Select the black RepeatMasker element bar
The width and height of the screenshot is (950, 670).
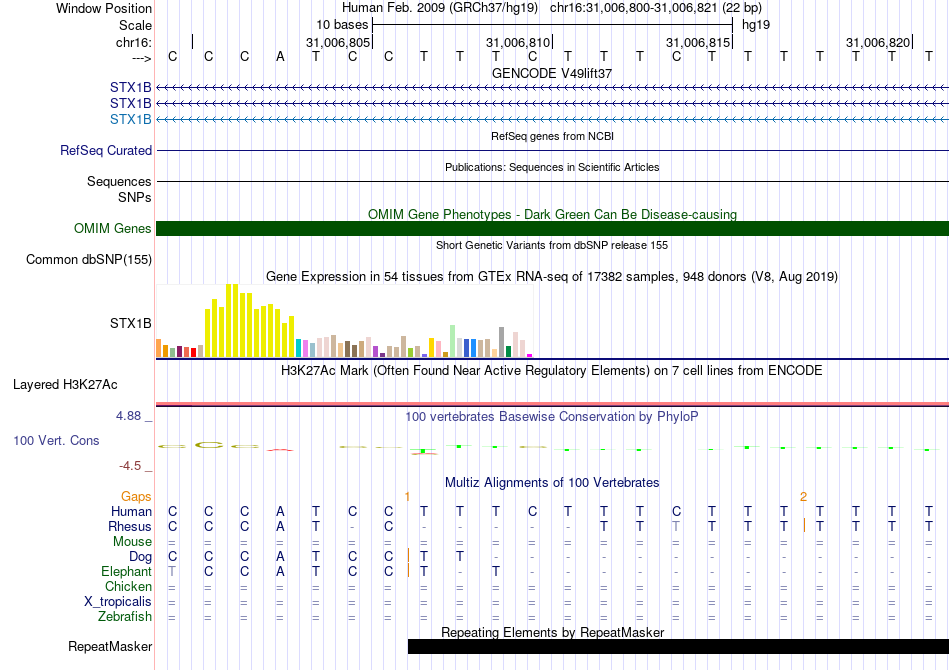(x=678, y=647)
